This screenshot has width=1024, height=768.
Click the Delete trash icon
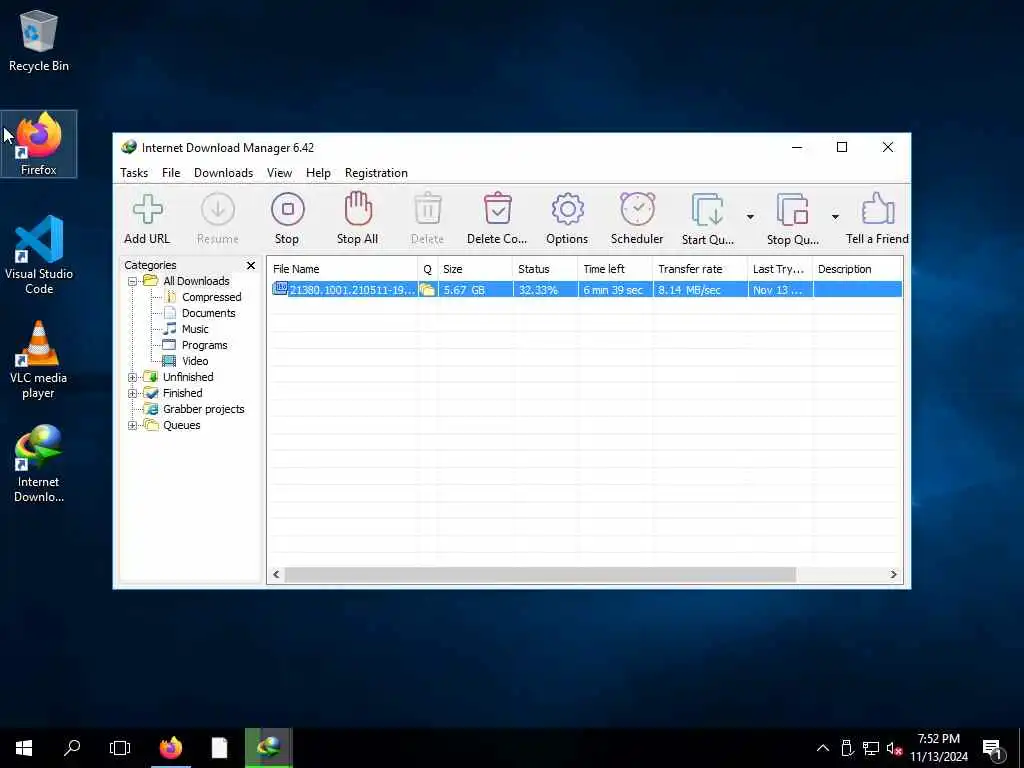click(428, 209)
